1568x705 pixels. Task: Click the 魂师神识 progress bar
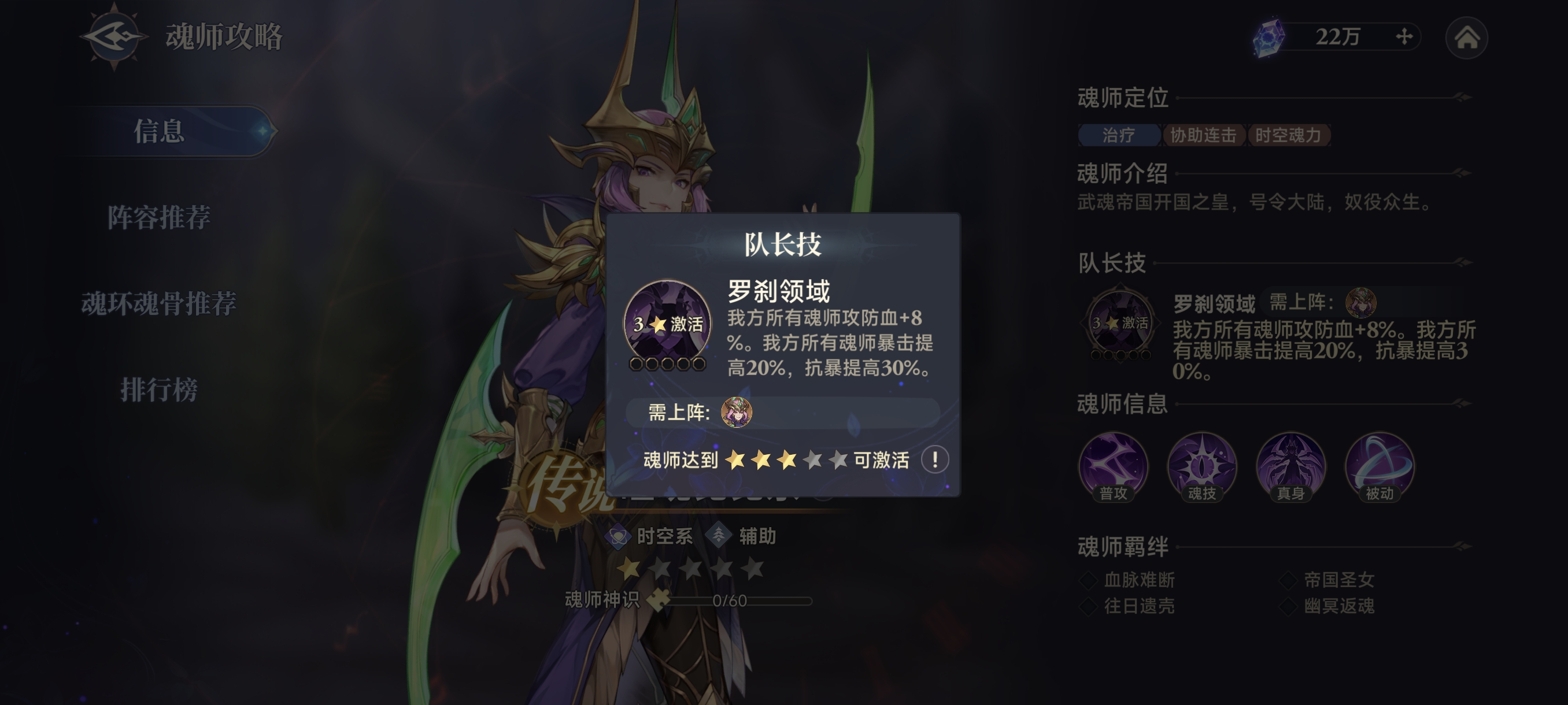[730, 601]
